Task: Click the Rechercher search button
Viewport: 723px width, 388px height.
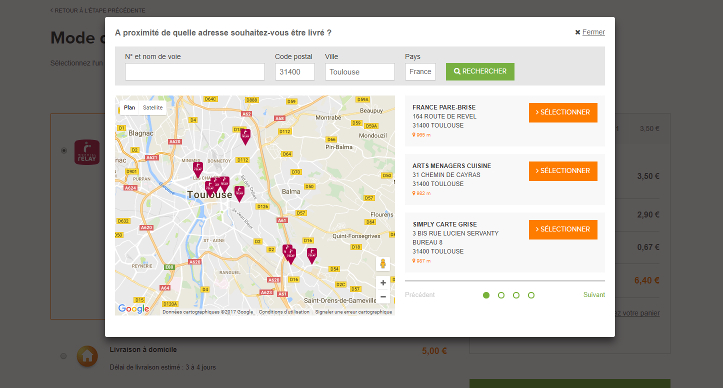Action: (x=480, y=72)
